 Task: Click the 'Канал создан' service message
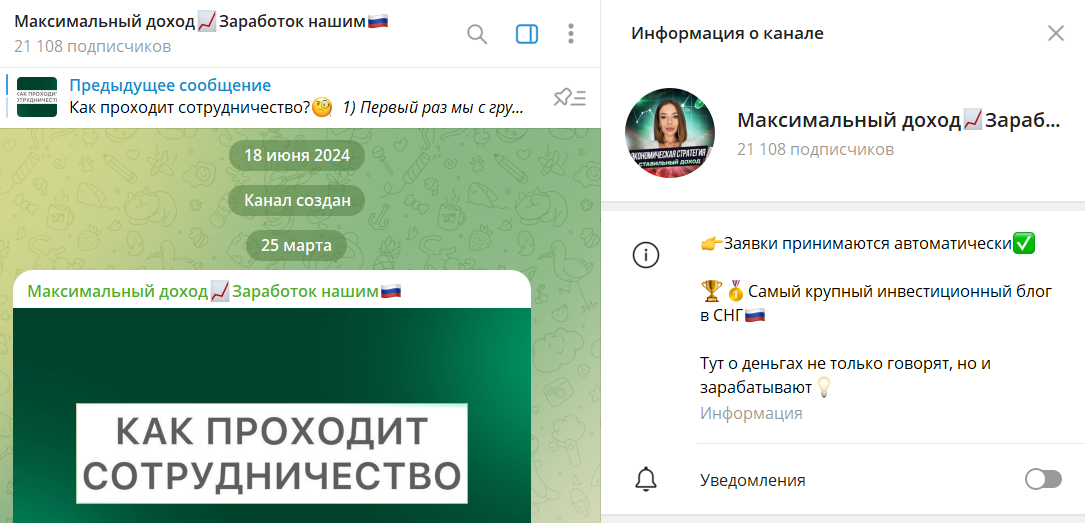point(297,201)
